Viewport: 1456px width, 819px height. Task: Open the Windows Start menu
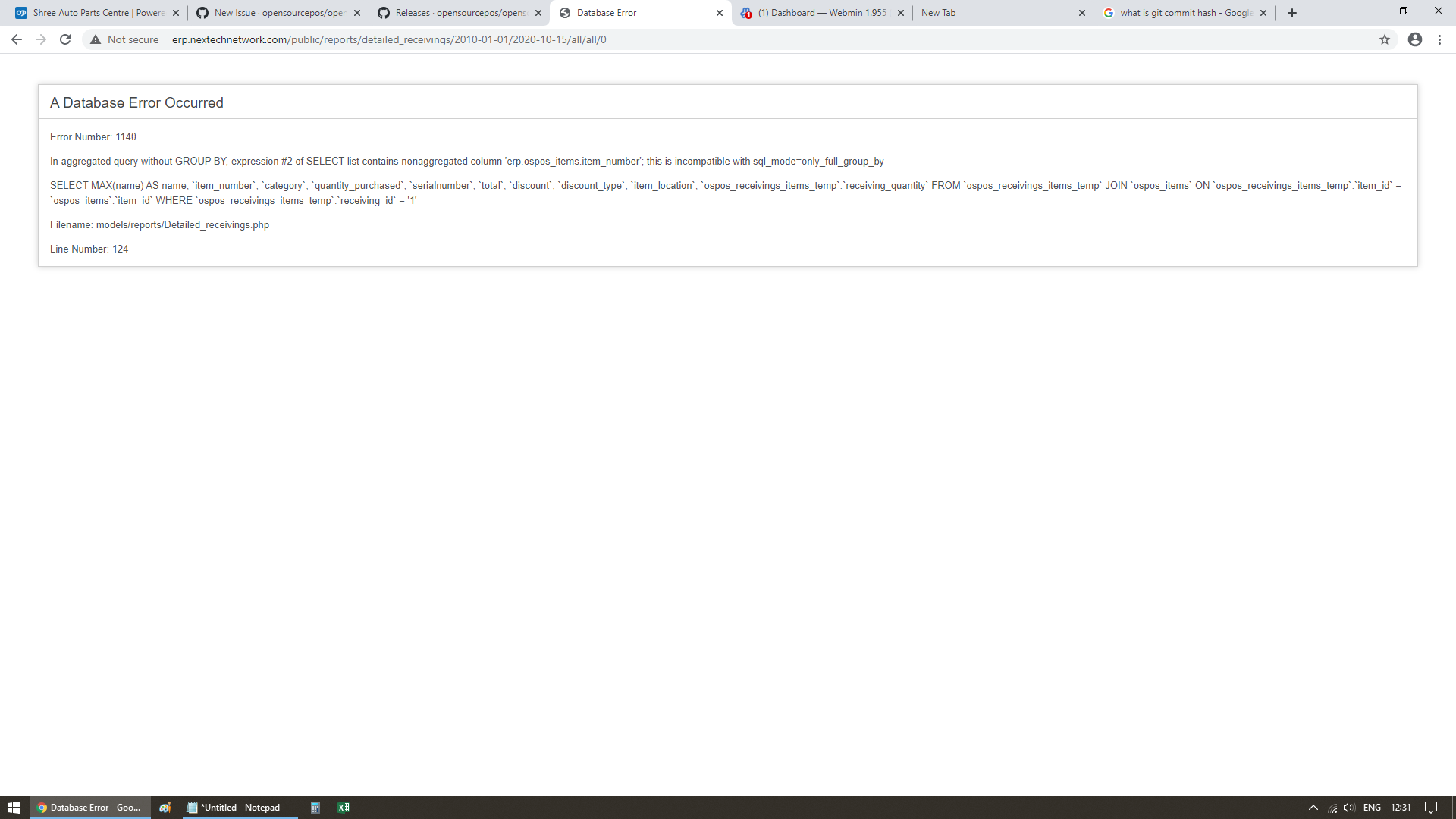14,808
